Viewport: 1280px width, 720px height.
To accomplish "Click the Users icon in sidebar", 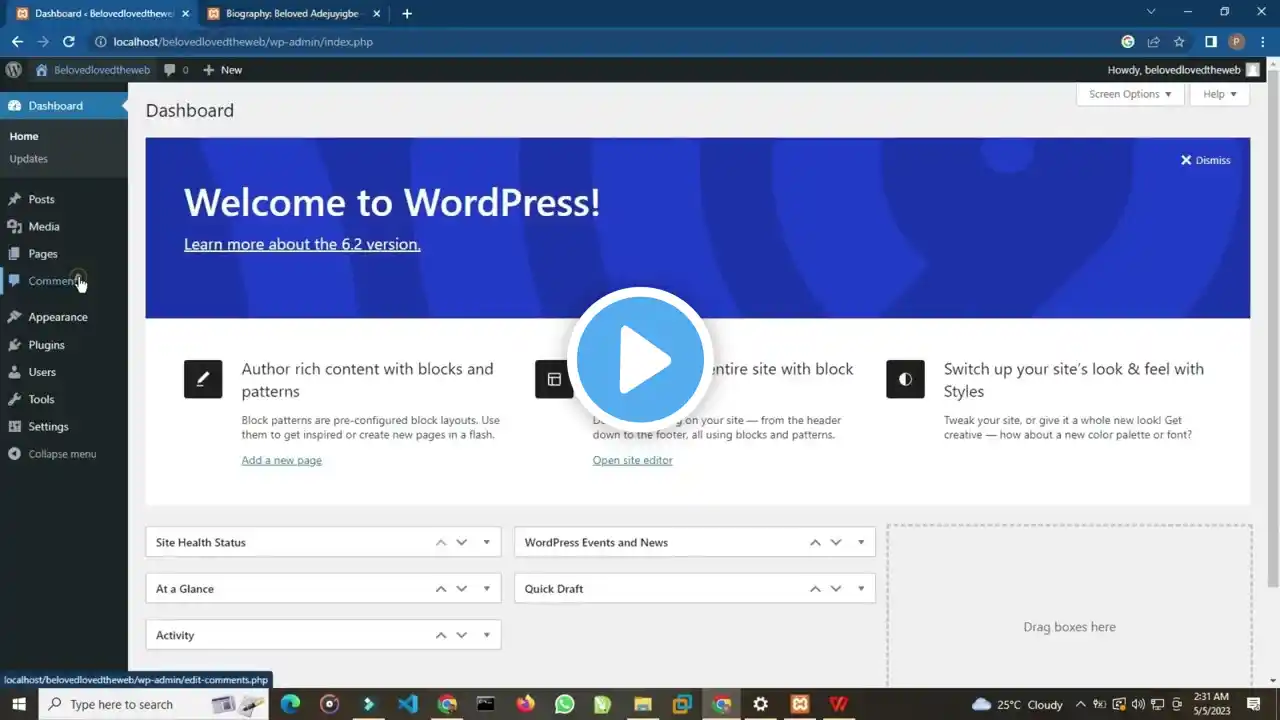I will [14, 372].
